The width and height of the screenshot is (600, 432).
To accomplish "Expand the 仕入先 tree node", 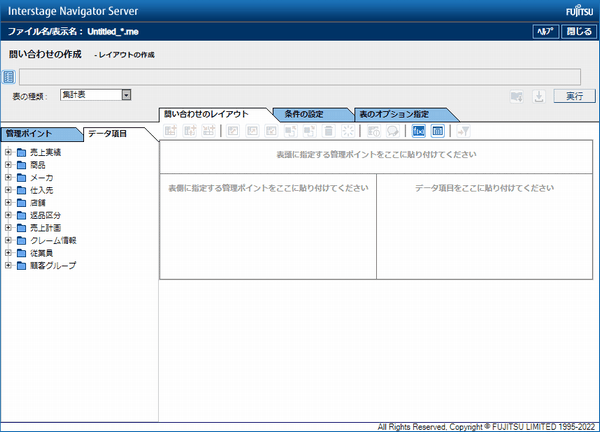I will point(8,190).
